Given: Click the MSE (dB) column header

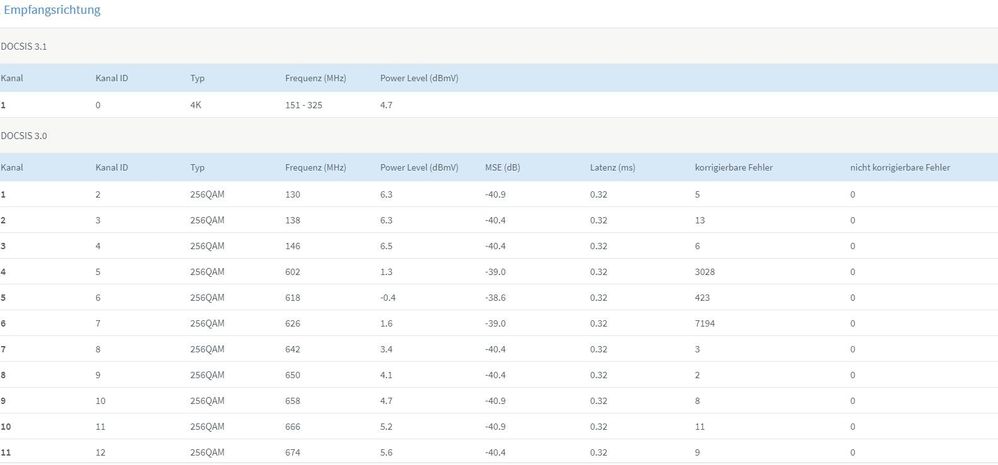Looking at the screenshot, I should (502, 168).
